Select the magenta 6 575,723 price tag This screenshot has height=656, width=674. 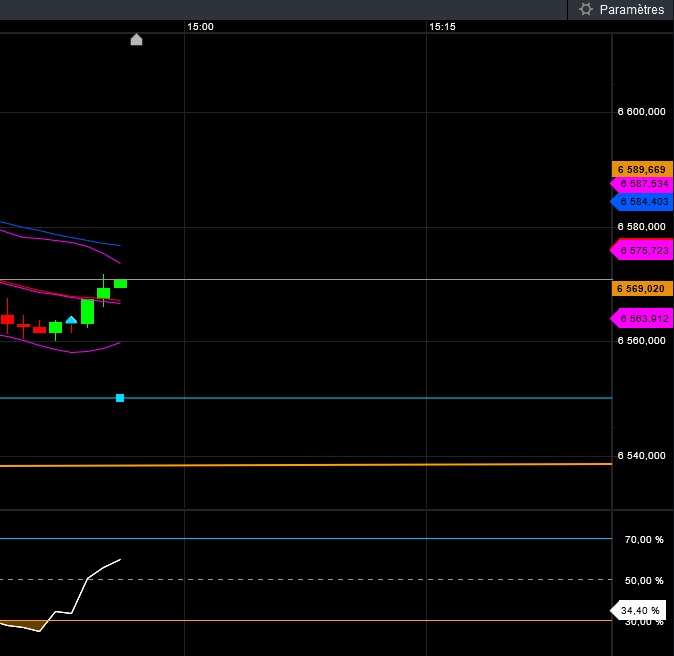click(x=642, y=250)
